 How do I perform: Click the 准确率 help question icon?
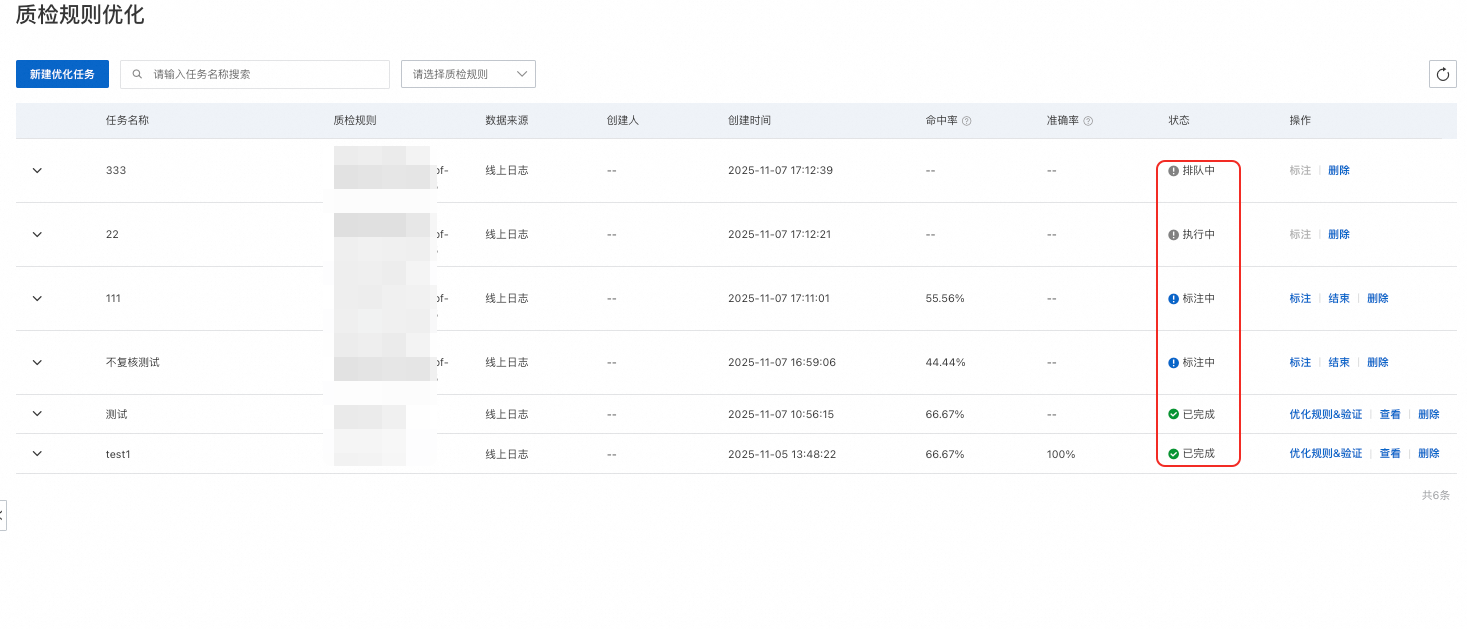(x=1088, y=121)
